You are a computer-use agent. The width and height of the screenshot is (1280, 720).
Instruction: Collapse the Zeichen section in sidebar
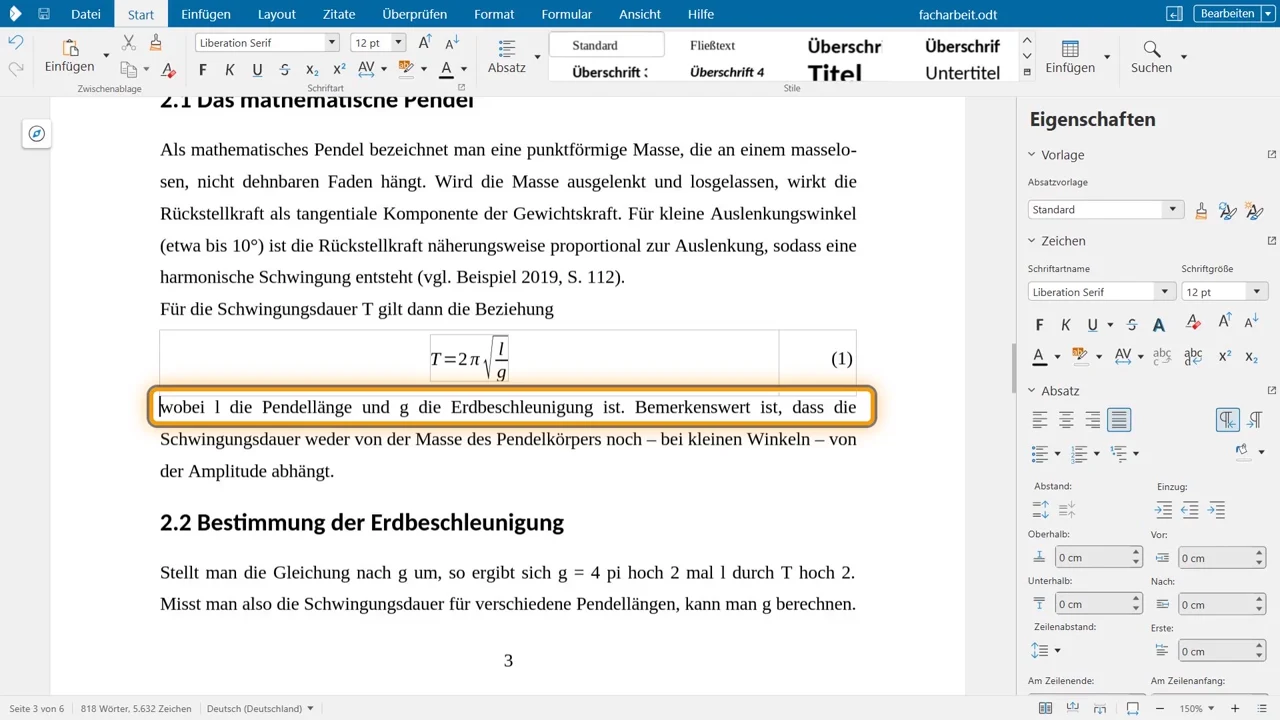pos(1033,241)
